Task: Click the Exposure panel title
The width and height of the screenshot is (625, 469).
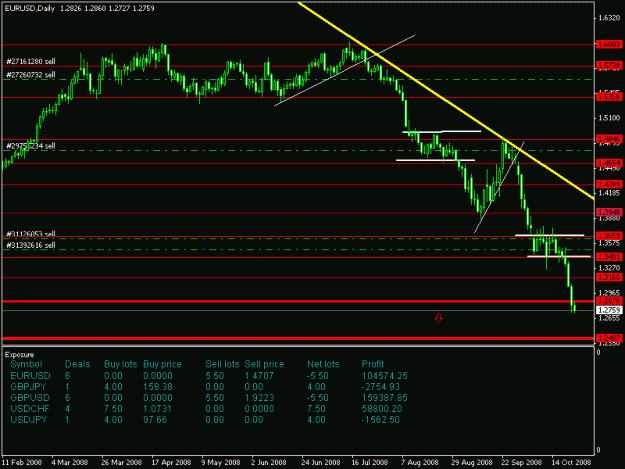Action: coord(20,355)
